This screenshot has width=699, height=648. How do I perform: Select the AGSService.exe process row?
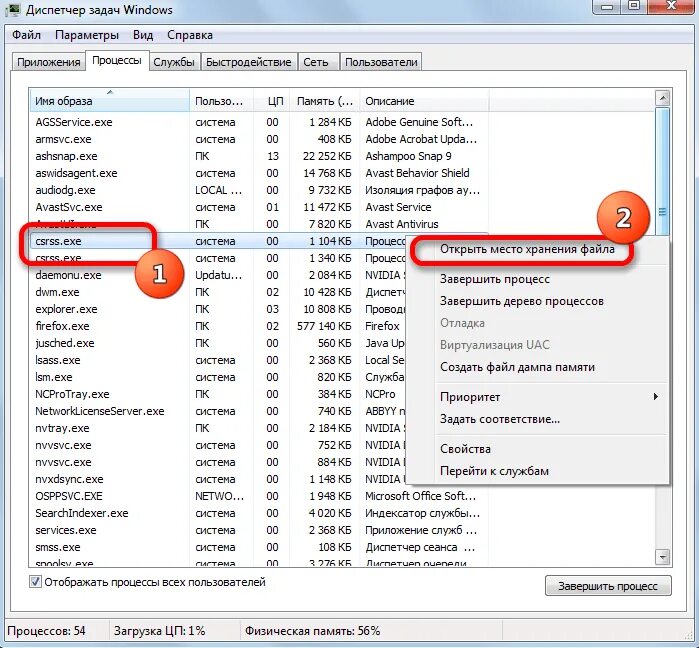click(x=259, y=122)
